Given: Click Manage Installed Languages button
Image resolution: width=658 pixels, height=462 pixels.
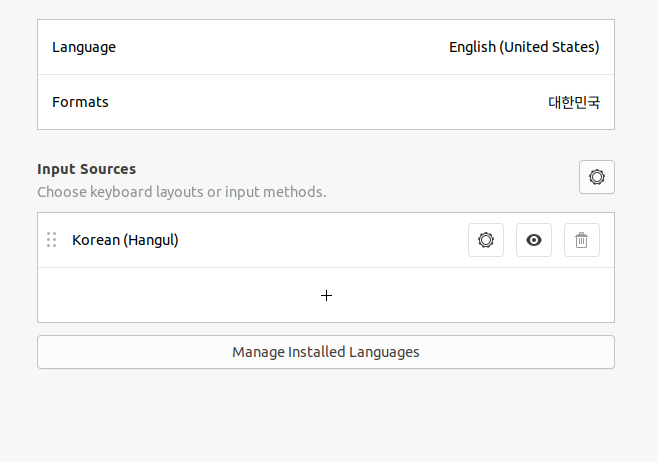Looking at the screenshot, I should [x=326, y=352].
